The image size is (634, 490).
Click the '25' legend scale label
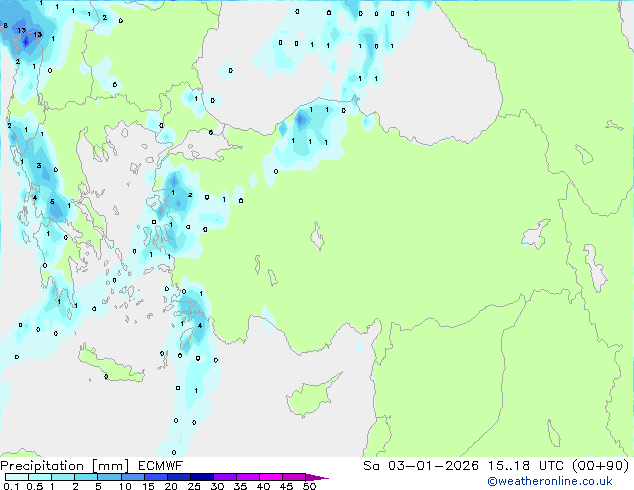[x=194, y=486]
